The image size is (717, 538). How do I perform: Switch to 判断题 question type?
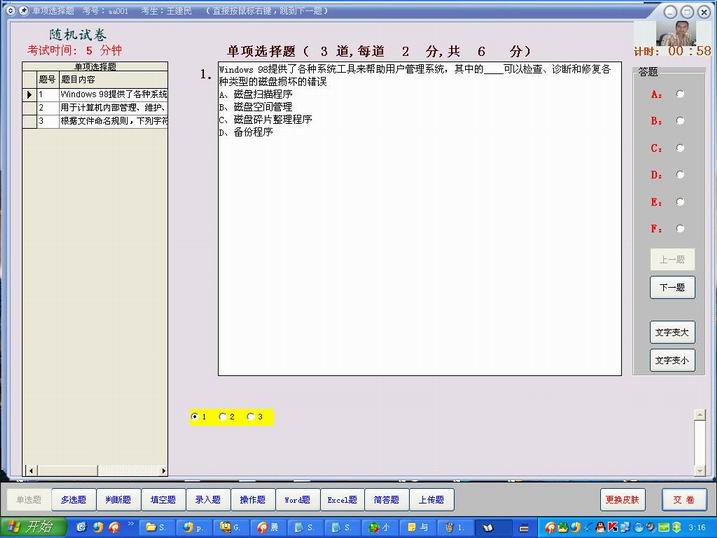118,500
